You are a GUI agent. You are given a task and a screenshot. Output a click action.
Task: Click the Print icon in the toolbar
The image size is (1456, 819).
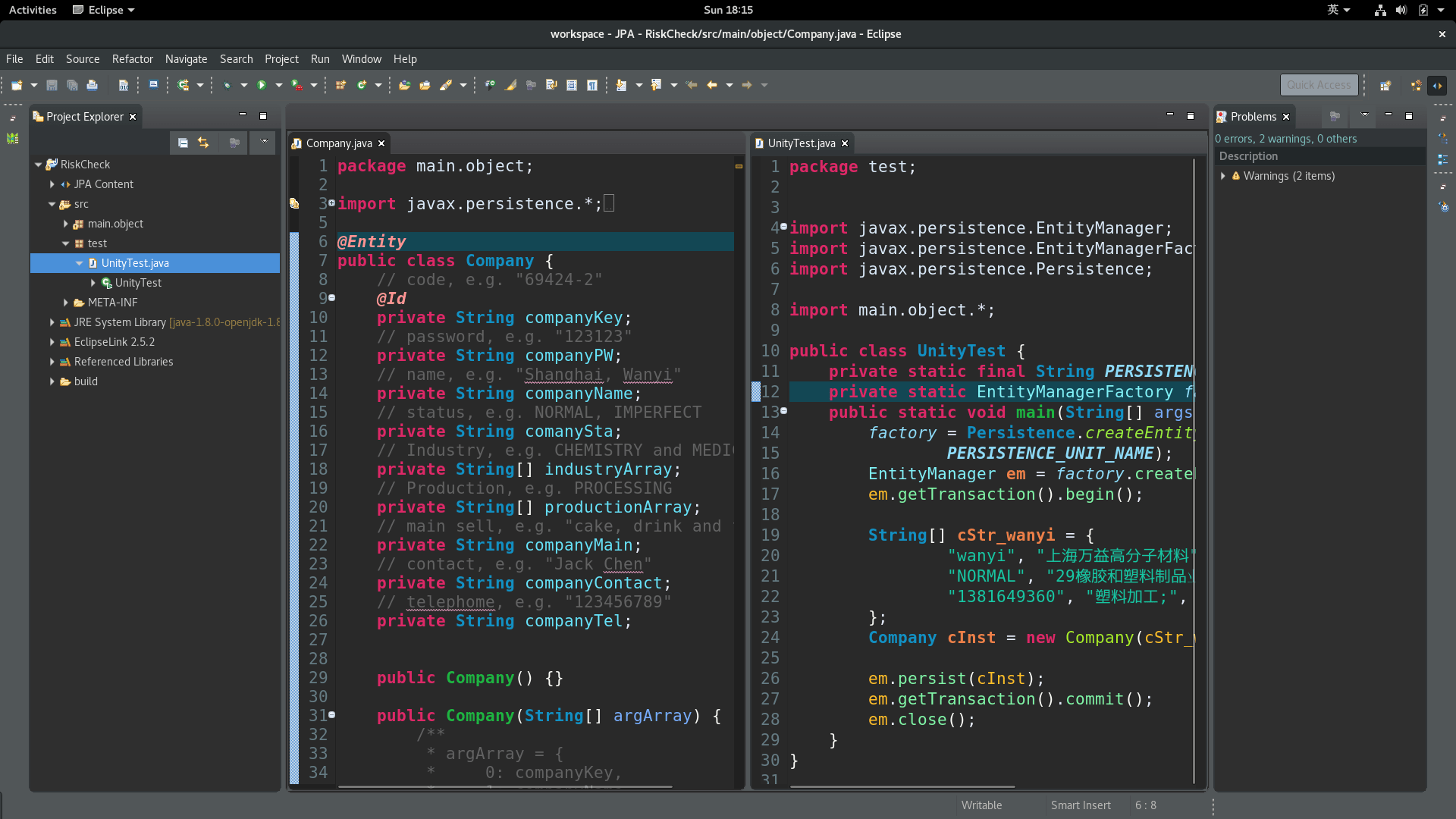(x=93, y=85)
